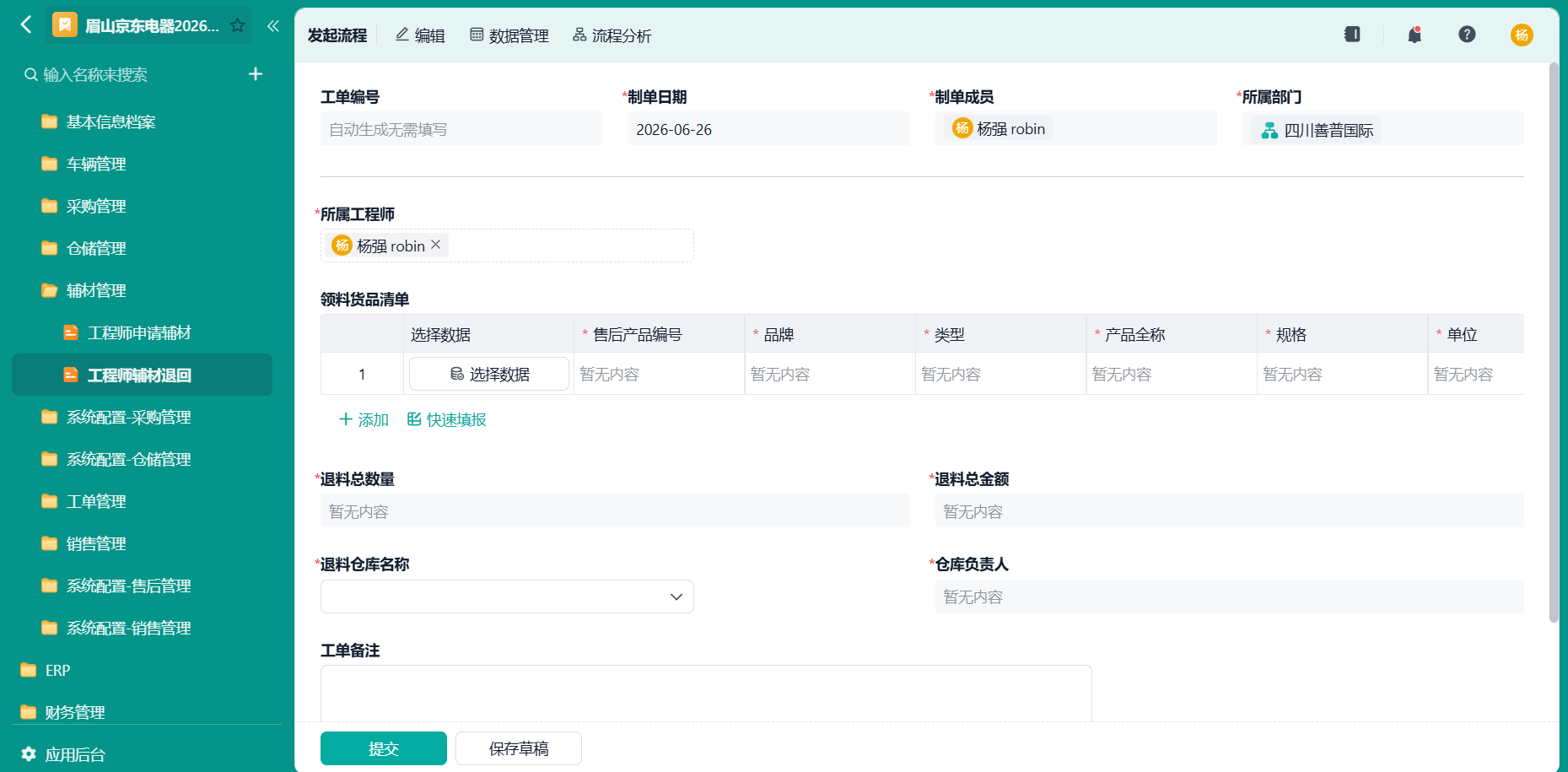Click the 品牌 column header
This screenshot has height=772, width=1568.
pyautogui.click(x=830, y=334)
